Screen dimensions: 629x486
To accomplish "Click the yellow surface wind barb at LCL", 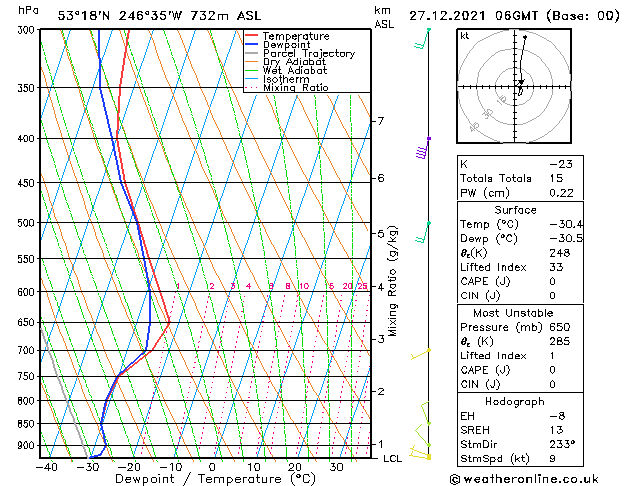I will [x=420, y=453].
